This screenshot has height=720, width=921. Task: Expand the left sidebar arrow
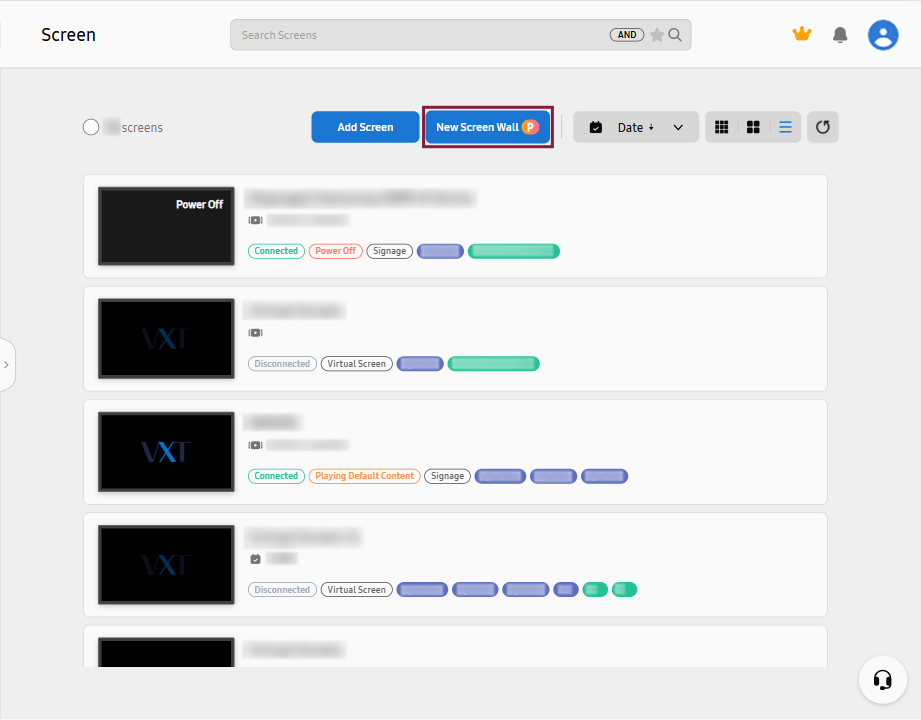tap(6, 365)
